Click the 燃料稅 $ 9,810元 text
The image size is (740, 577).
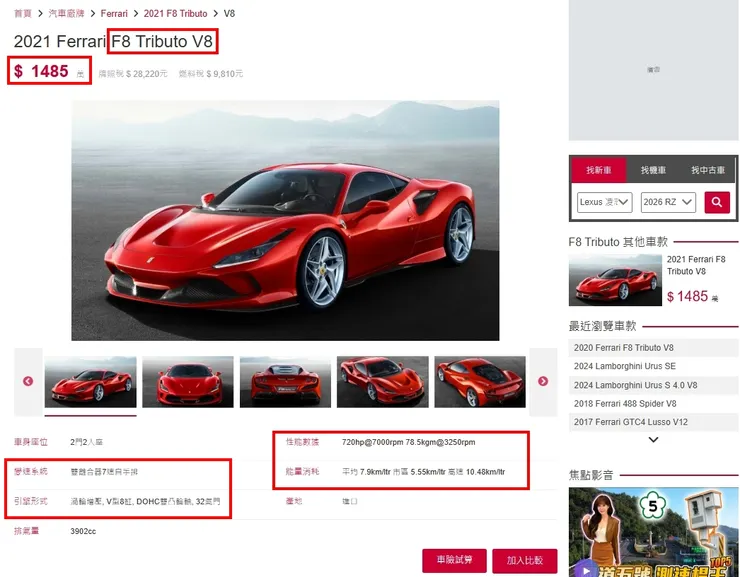pyautogui.click(x=211, y=74)
